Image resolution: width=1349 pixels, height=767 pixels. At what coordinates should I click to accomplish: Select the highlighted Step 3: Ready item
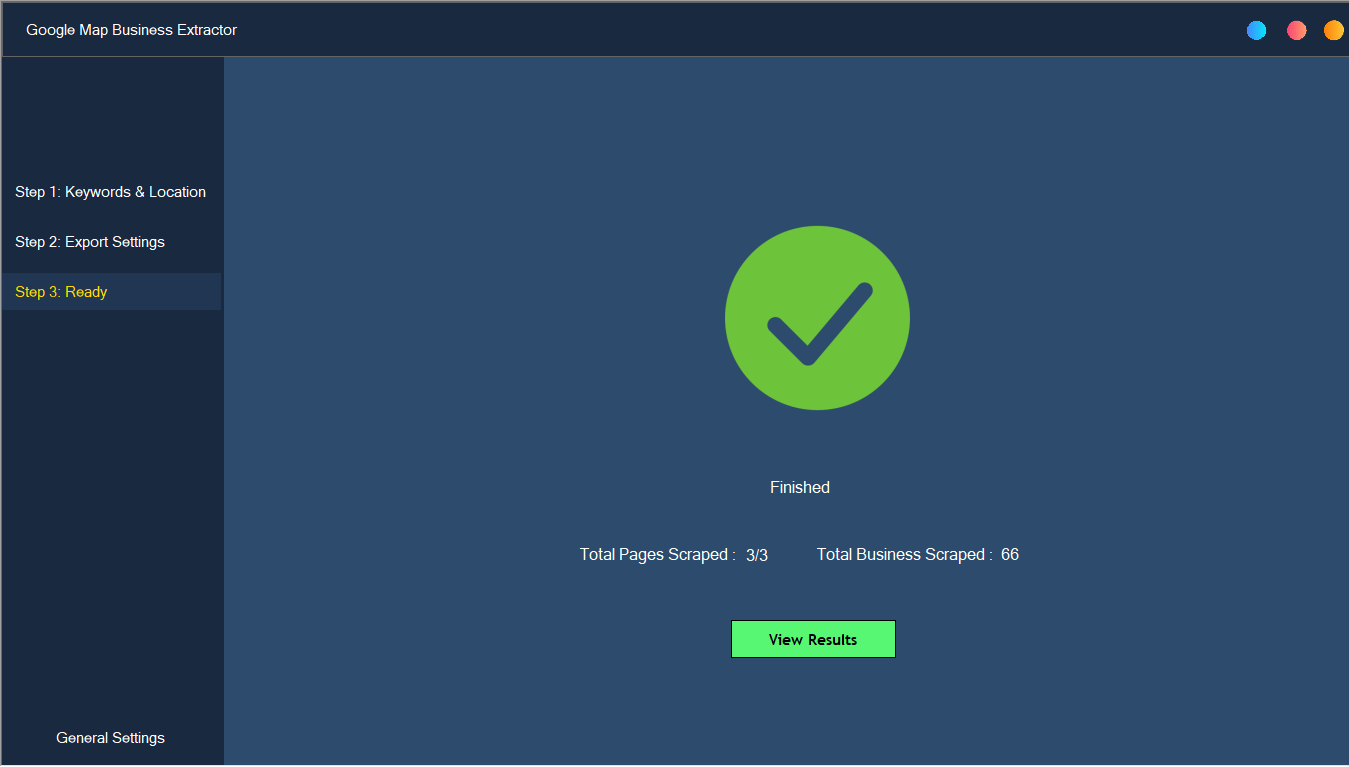[111, 292]
